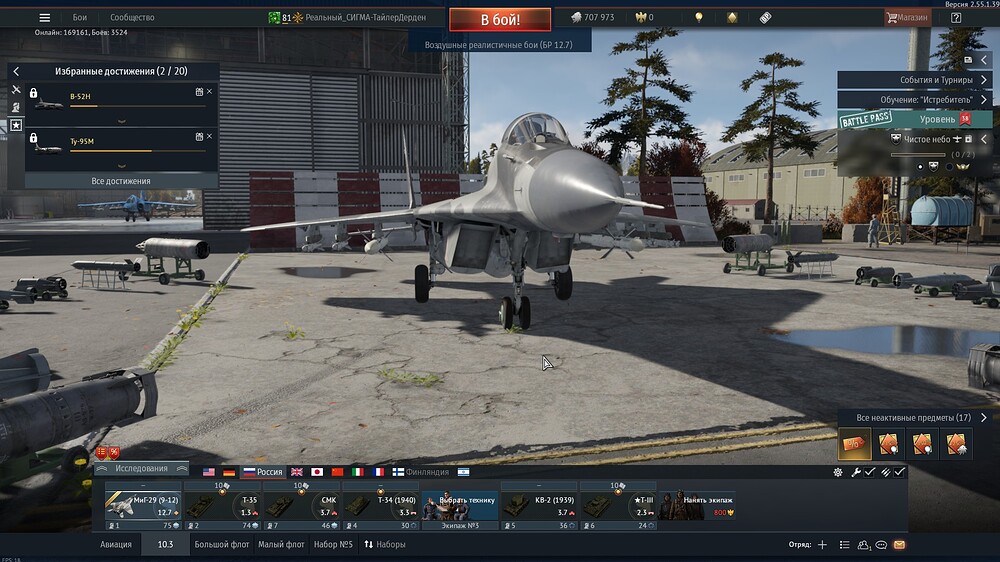Collapse the favorite achievements panel arrow

click(x=17, y=71)
